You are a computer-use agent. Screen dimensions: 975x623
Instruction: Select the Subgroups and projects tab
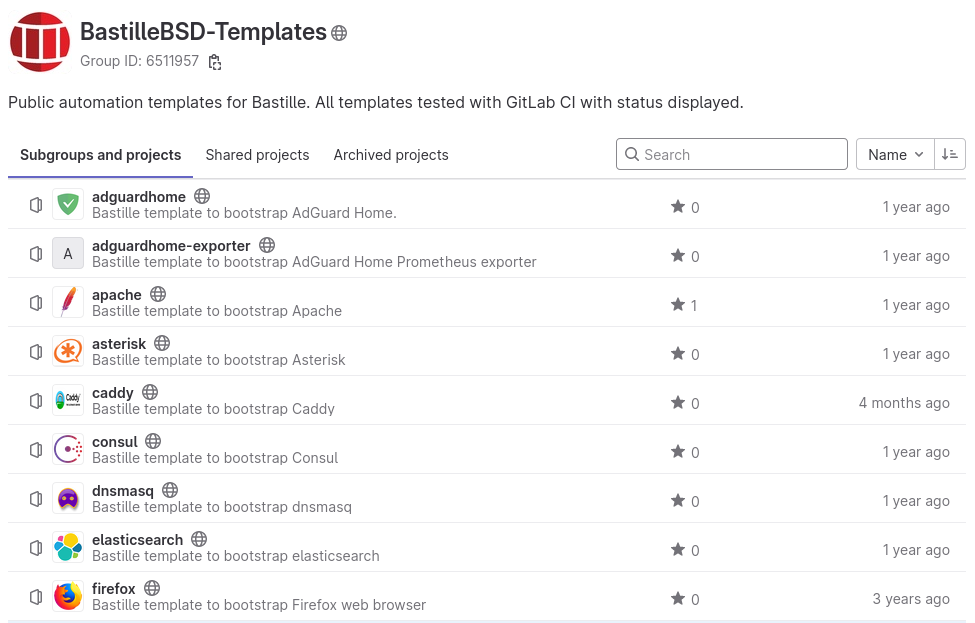point(100,155)
